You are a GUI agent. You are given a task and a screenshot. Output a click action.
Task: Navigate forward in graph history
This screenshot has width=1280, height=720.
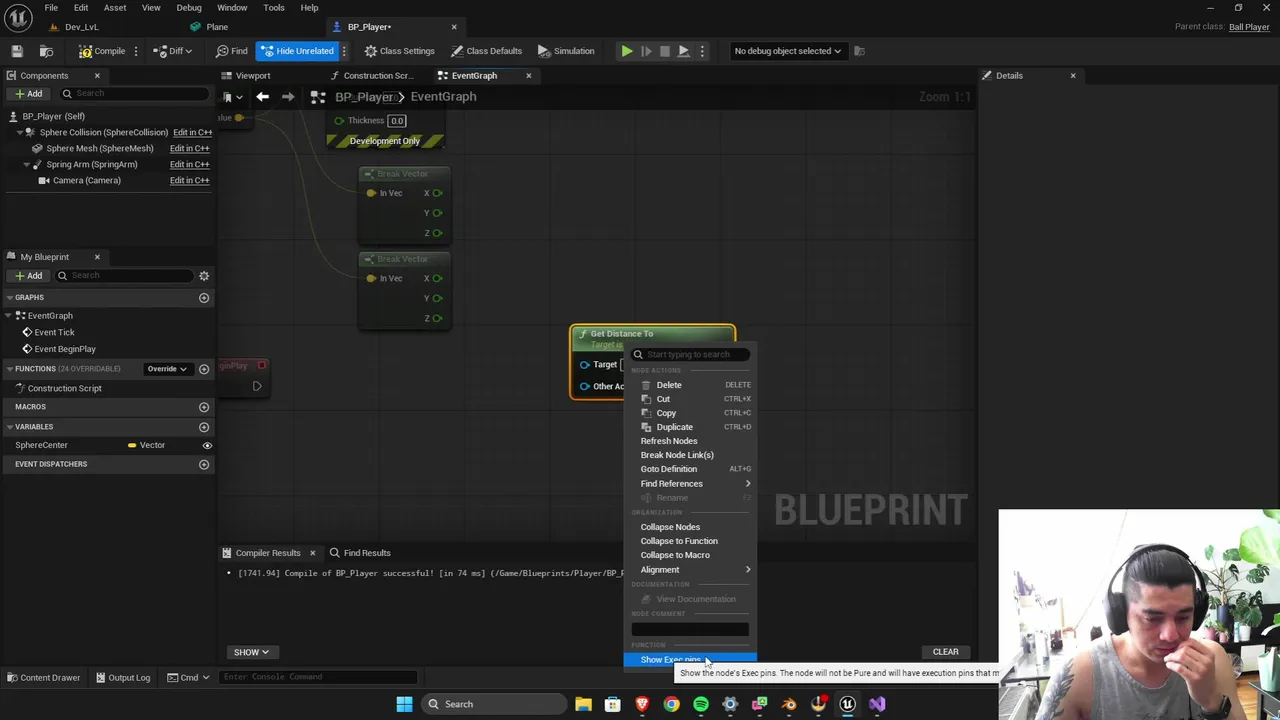pyautogui.click(x=288, y=97)
